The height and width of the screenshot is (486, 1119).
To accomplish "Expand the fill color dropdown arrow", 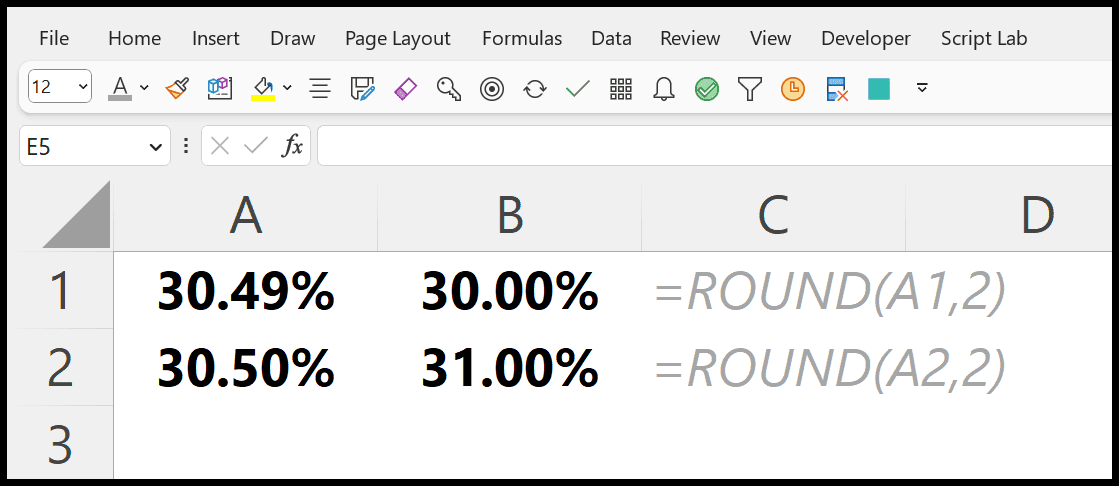I will 287,88.
